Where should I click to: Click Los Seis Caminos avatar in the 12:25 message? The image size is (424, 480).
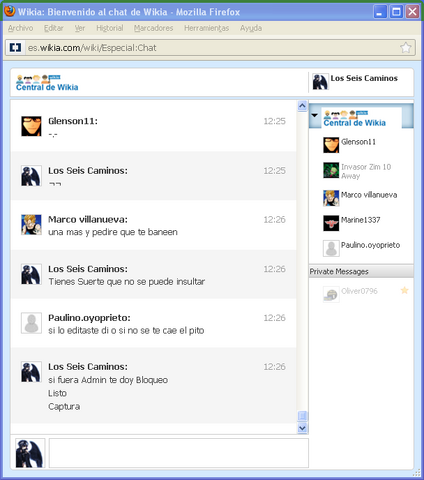click(x=31, y=176)
